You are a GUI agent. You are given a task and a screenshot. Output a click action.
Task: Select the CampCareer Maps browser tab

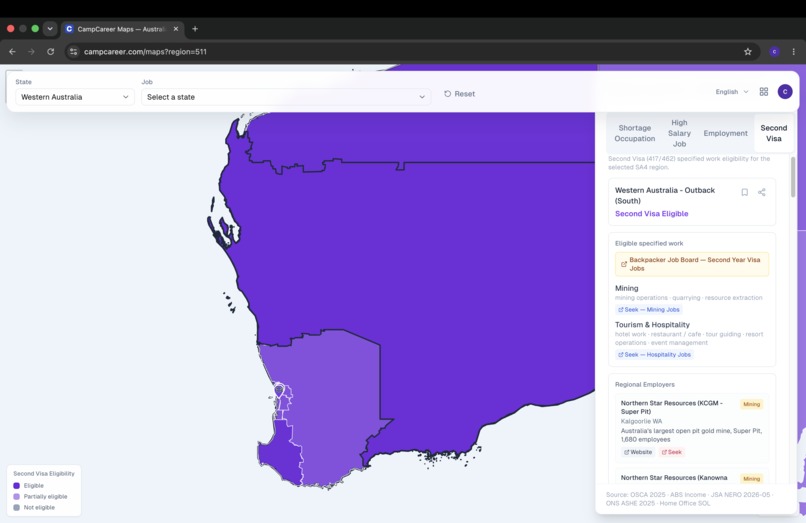tap(122, 29)
